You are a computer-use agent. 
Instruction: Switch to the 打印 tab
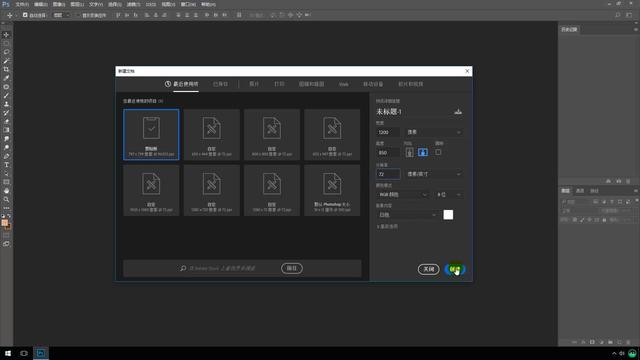tap(279, 84)
